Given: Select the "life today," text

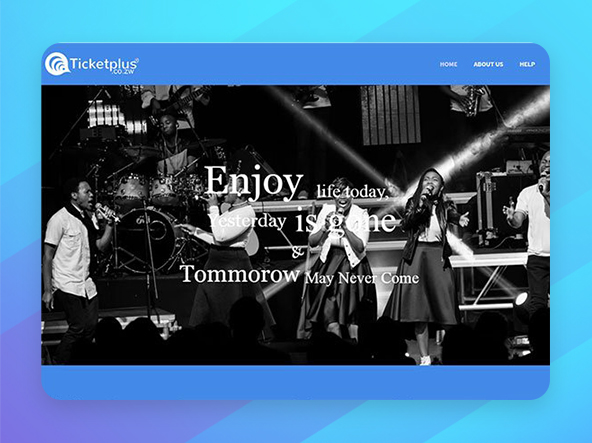Looking at the screenshot, I should pyautogui.click(x=352, y=191).
